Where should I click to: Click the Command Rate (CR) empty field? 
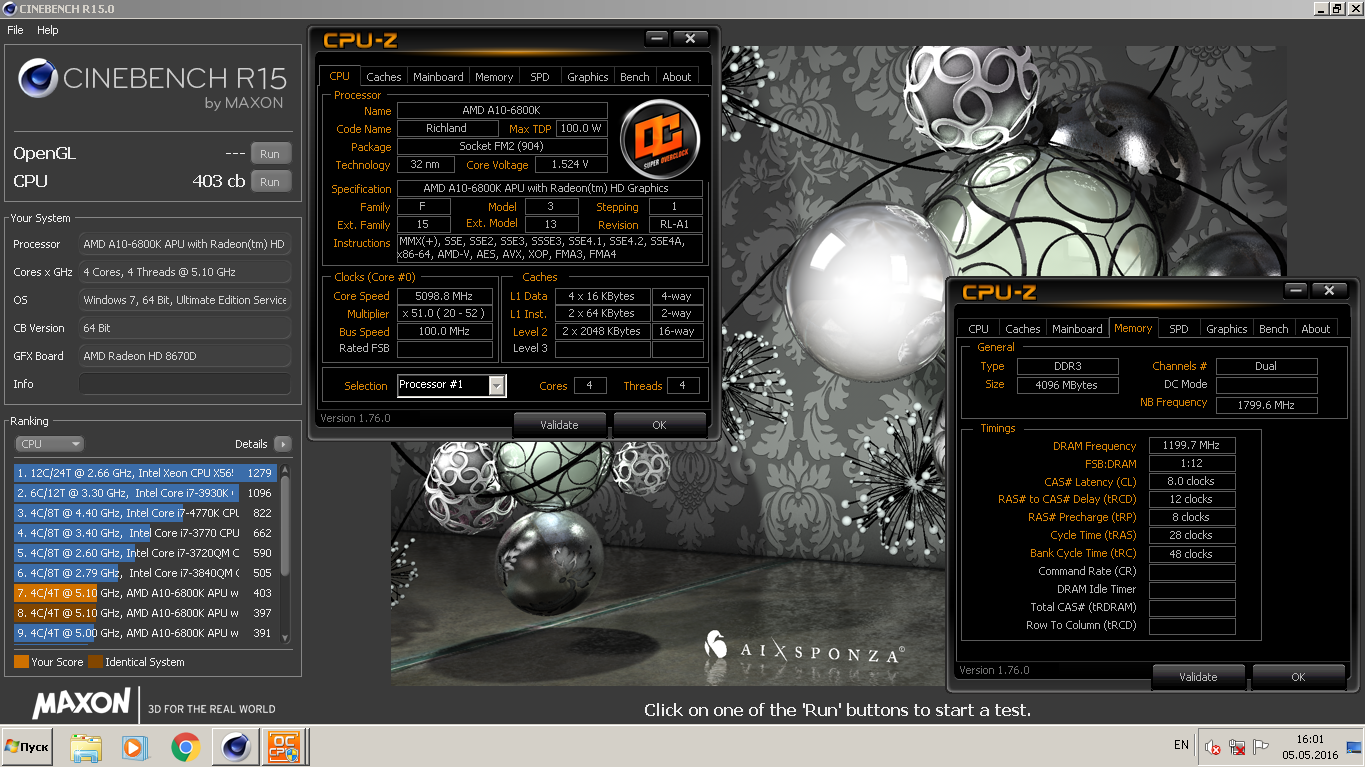(x=1192, y=572)
